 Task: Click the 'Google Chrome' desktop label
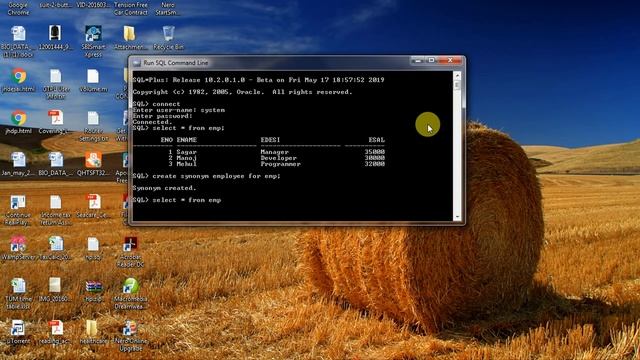click(x=18, y=9)
